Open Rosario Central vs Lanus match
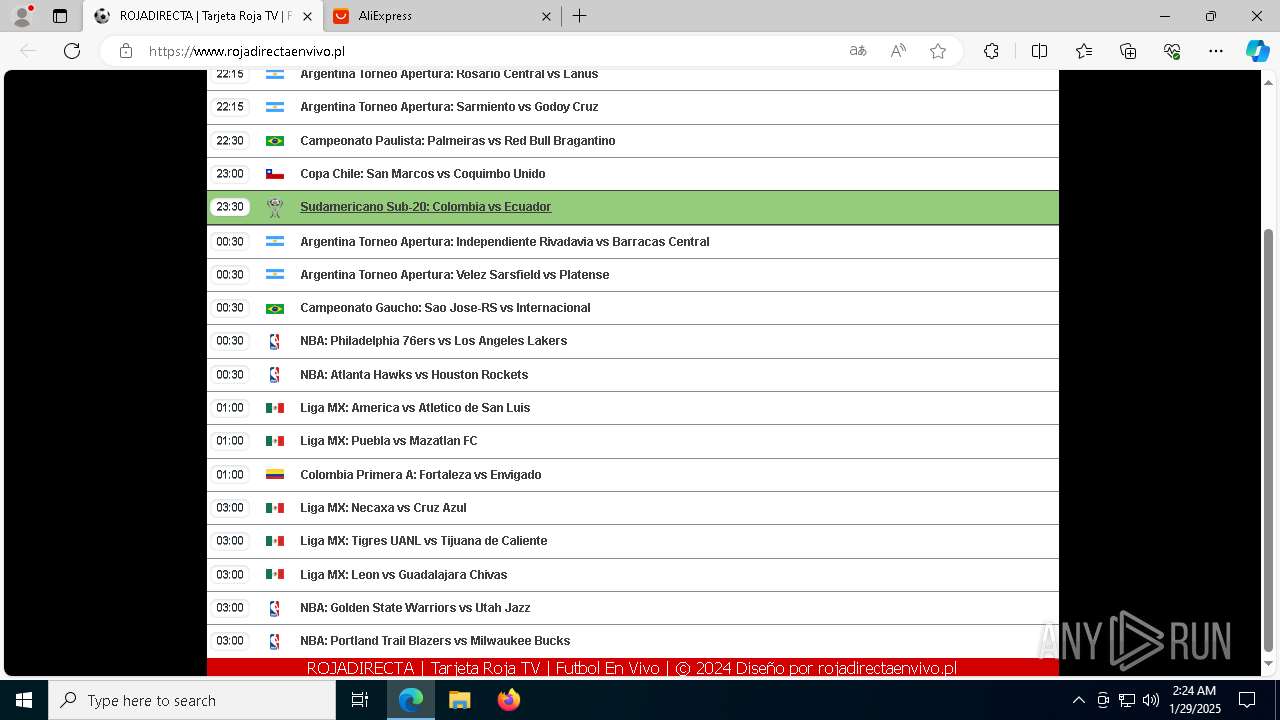The width and height of the screenshot is (1280, 720). pyautogui.click(x=449, y=74)
